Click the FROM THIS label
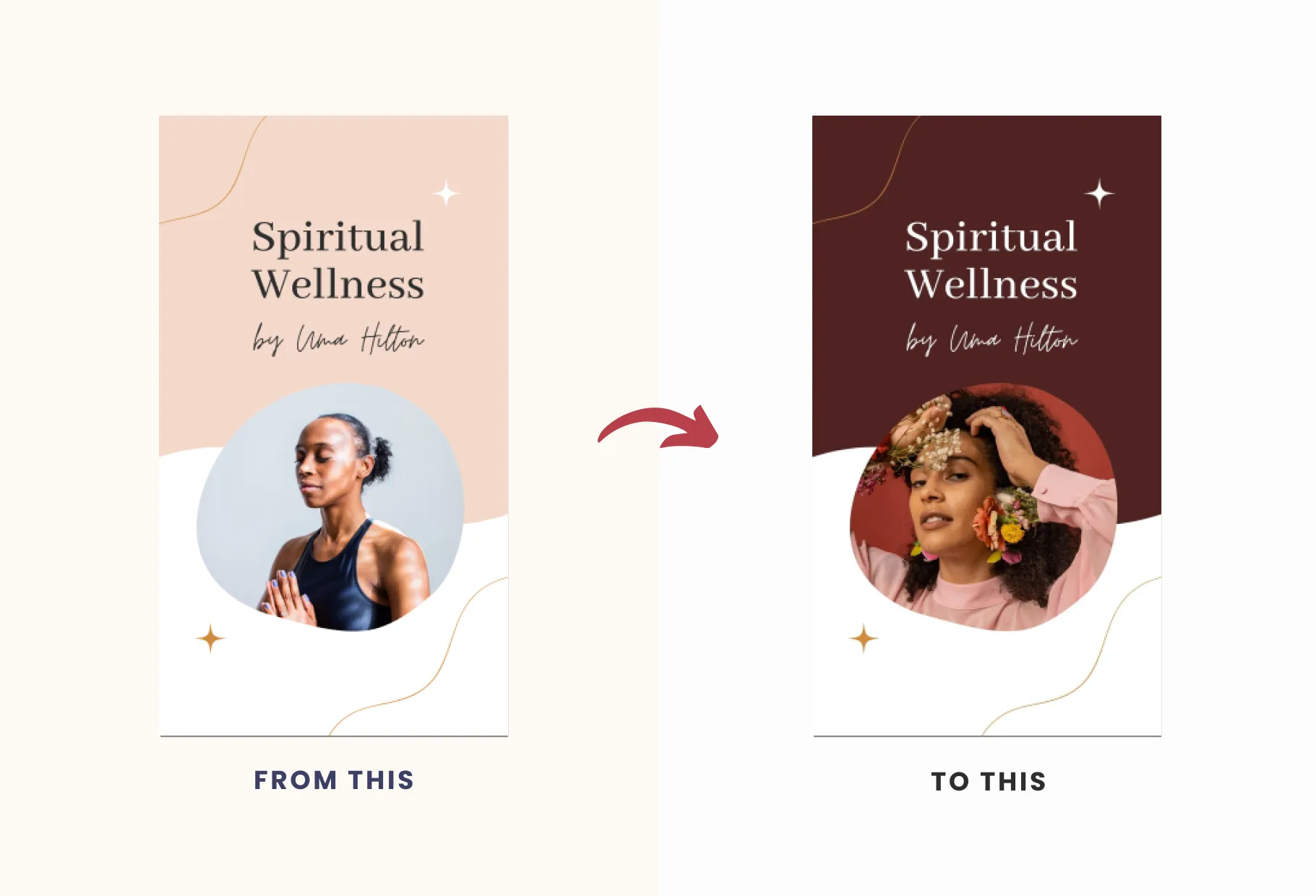Image resolution: width=1316 pixels, height=896 pixels. click(x=334, y=780)
